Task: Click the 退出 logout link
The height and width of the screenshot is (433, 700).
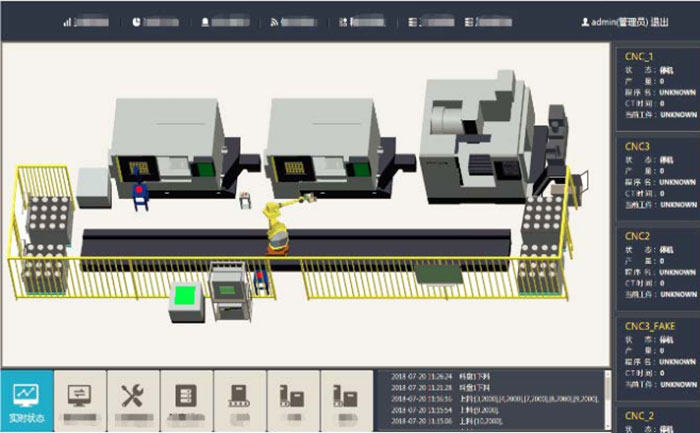Action: coord(660,21)
